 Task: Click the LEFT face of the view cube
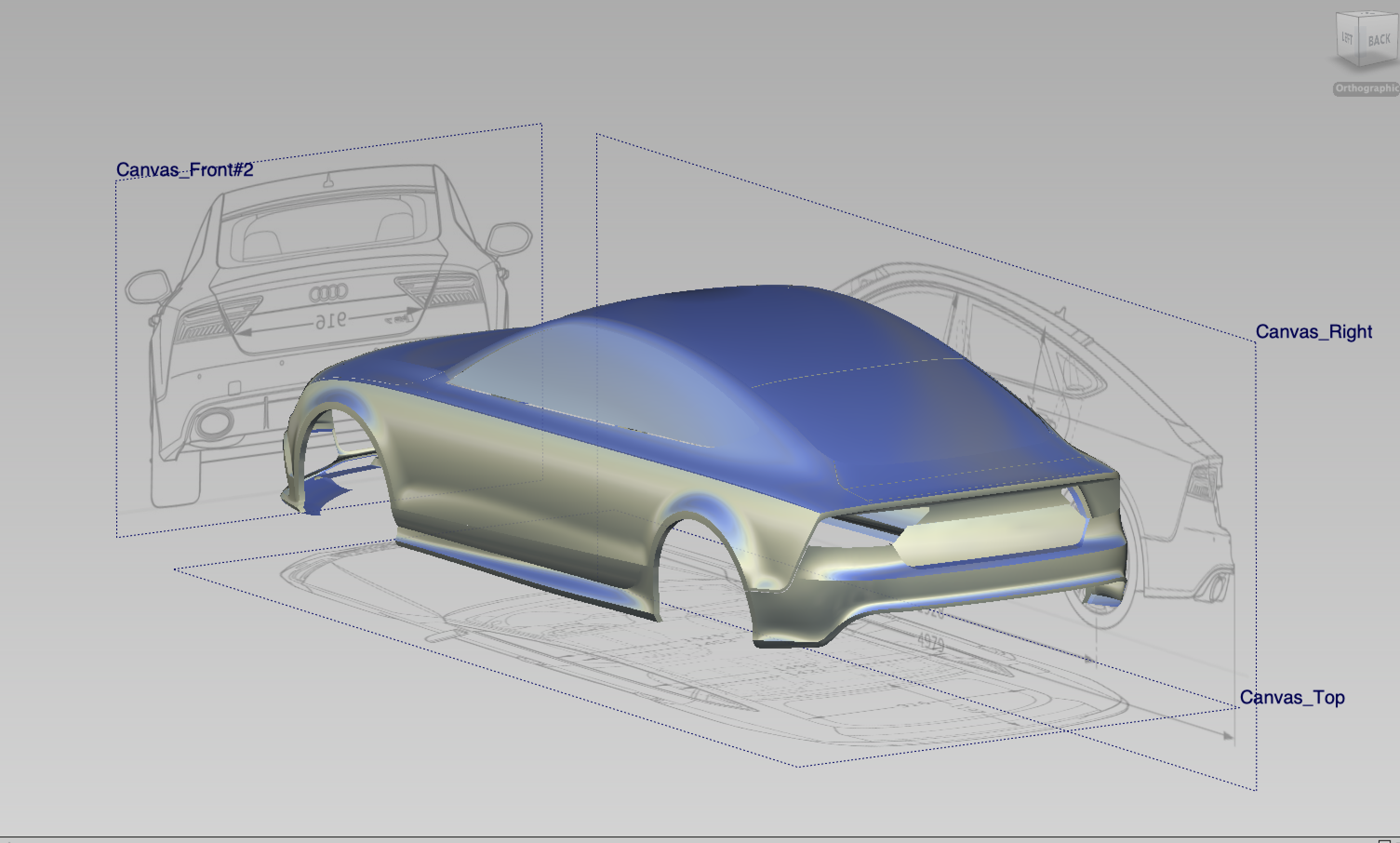tap(1347, 39)
